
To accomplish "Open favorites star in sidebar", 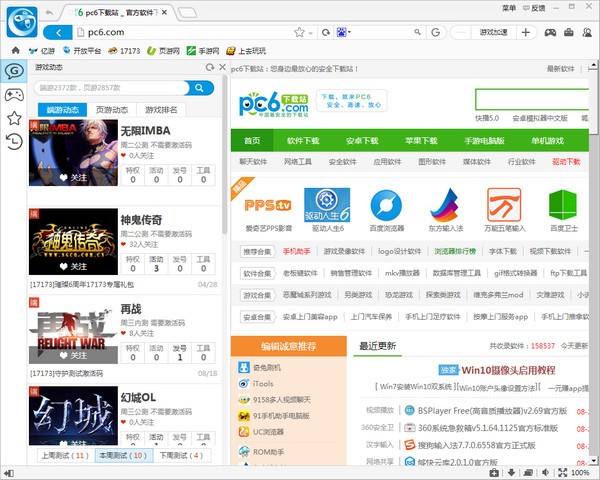I will coord(14,118).
